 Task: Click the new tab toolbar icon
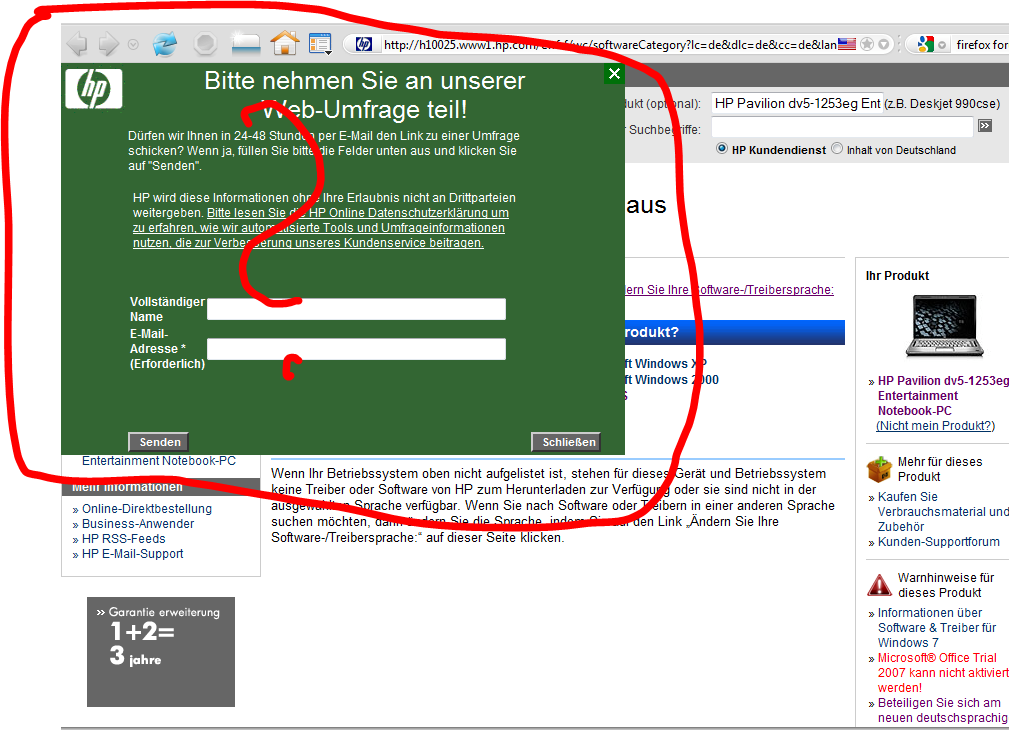[x=246, y=42]
